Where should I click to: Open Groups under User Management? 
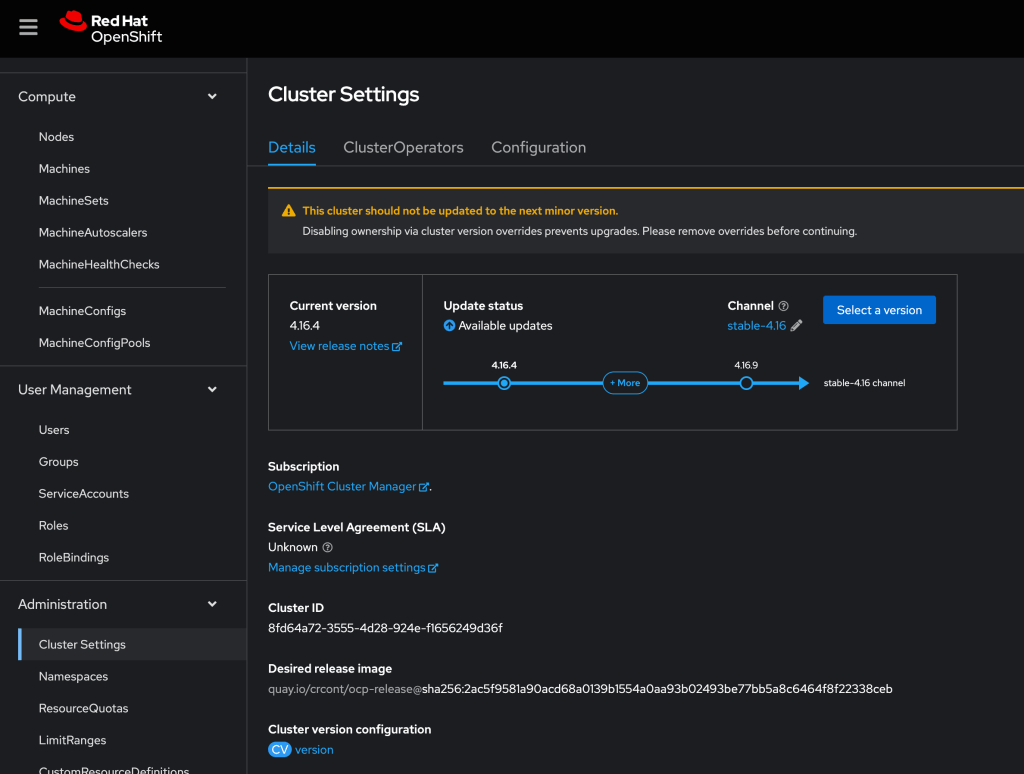coord(58,462)
